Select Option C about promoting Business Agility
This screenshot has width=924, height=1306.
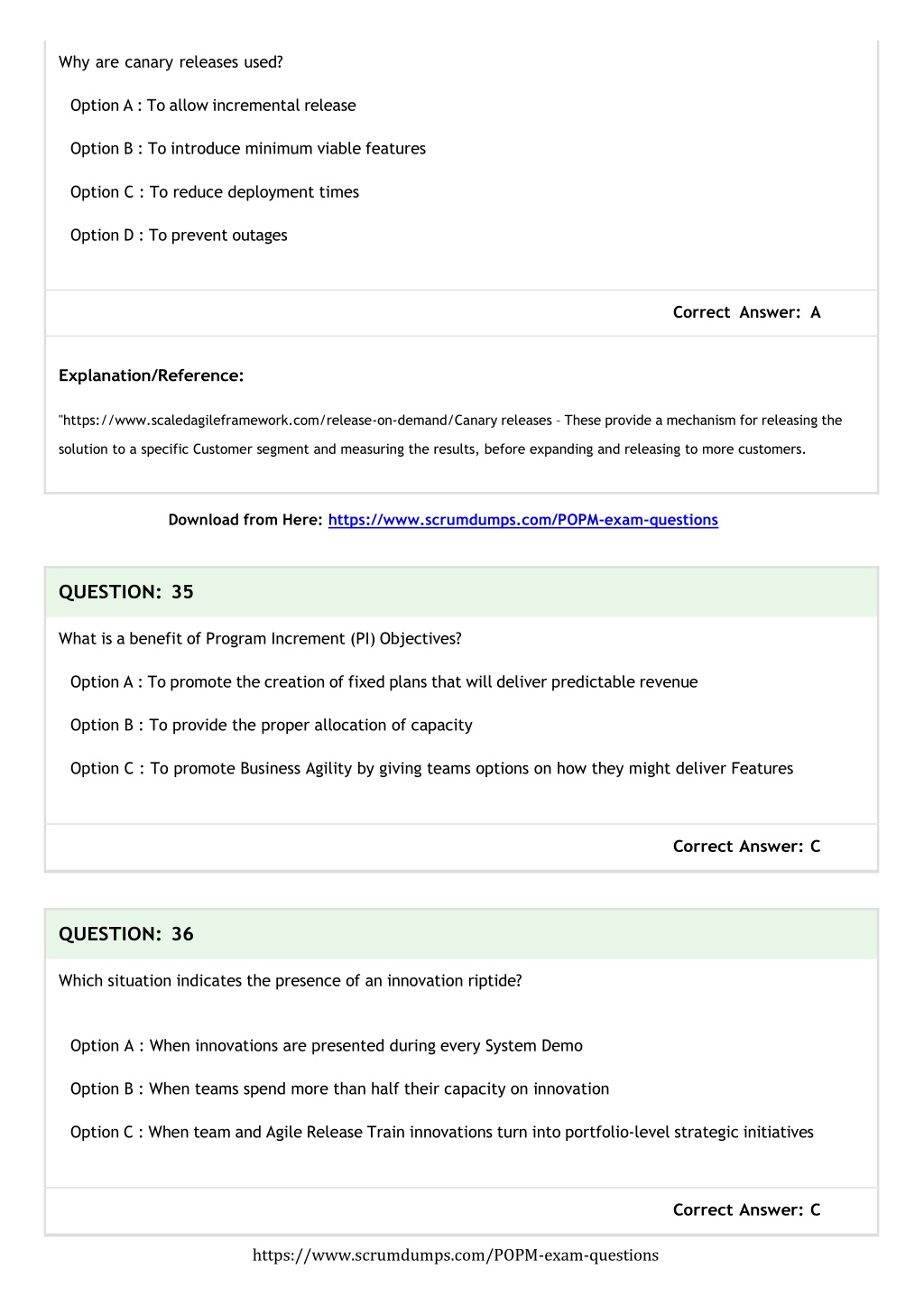(x=432, y=769)
